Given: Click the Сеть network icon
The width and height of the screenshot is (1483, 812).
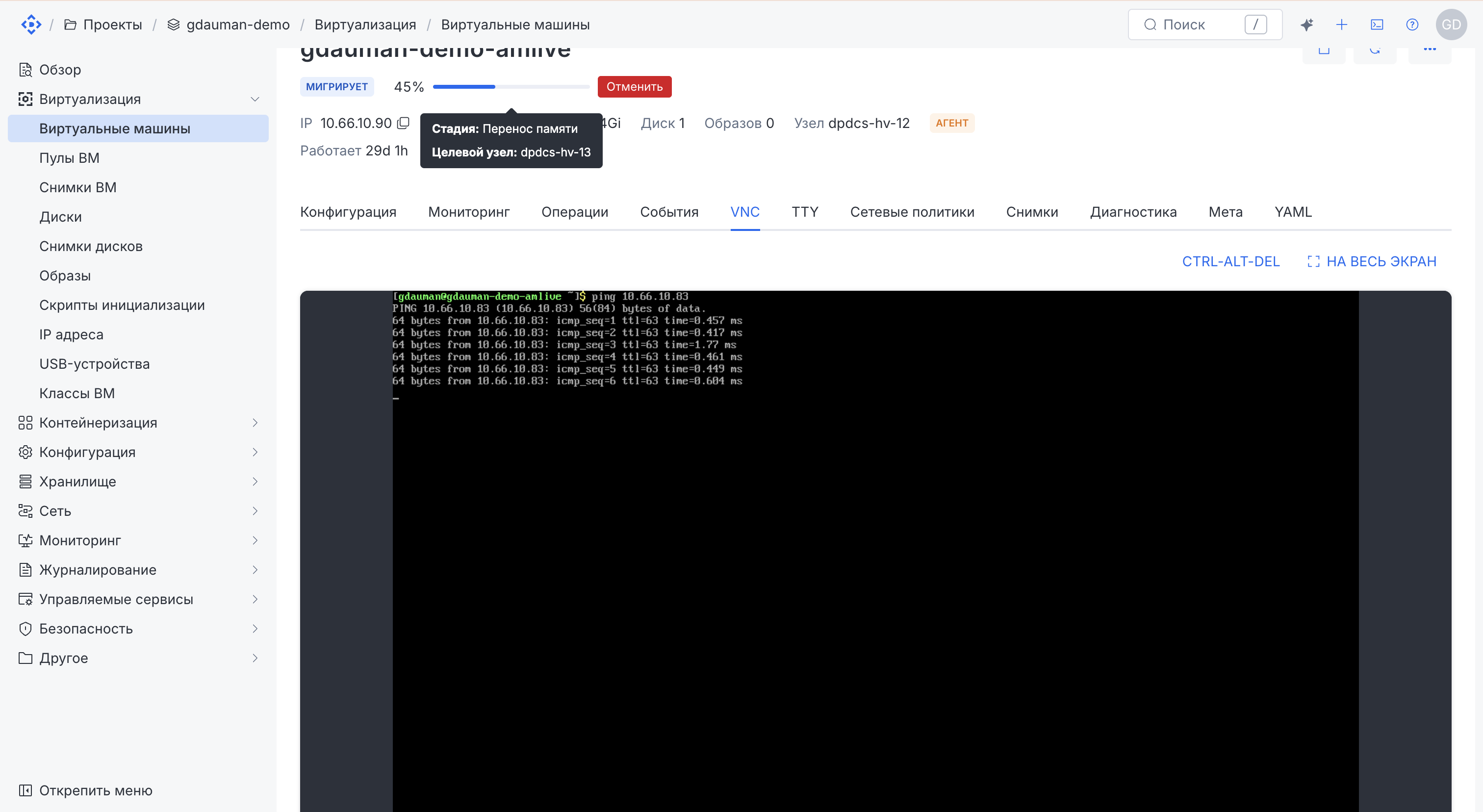Looking at the screenshot, I should (26, 510).
